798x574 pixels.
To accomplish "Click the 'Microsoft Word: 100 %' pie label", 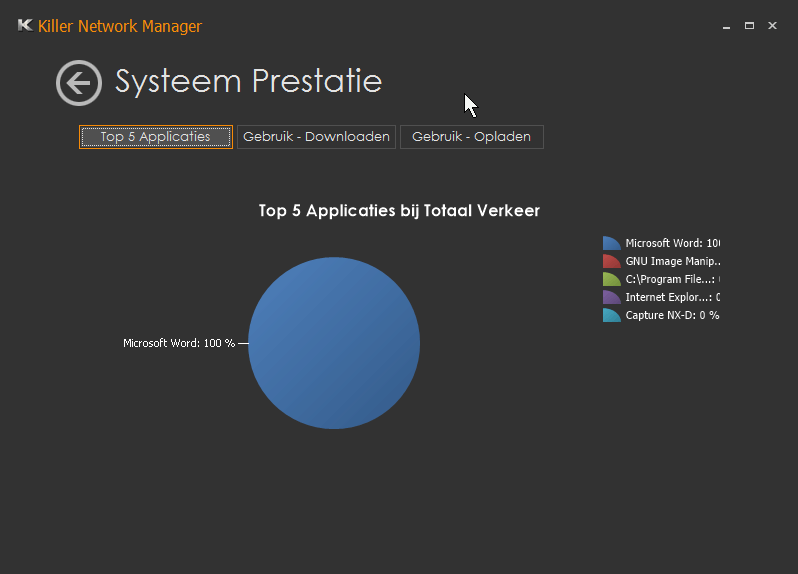I will (x=179, y=343).
